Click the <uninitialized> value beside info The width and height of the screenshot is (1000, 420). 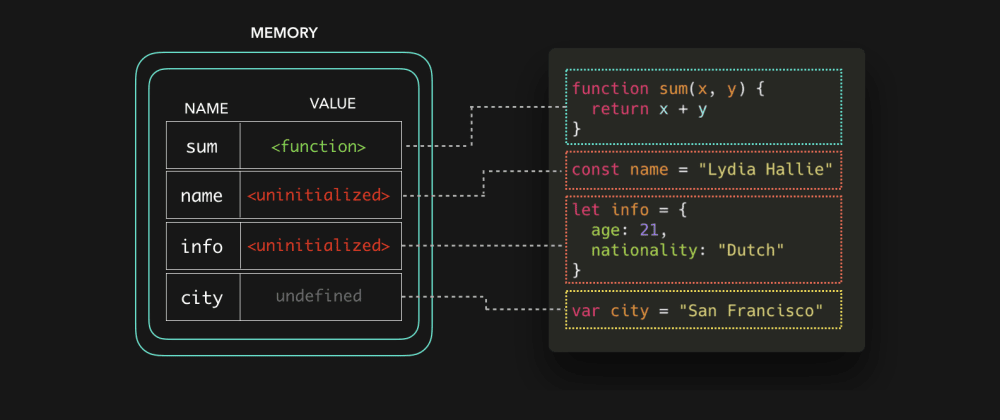pos(321,246)
